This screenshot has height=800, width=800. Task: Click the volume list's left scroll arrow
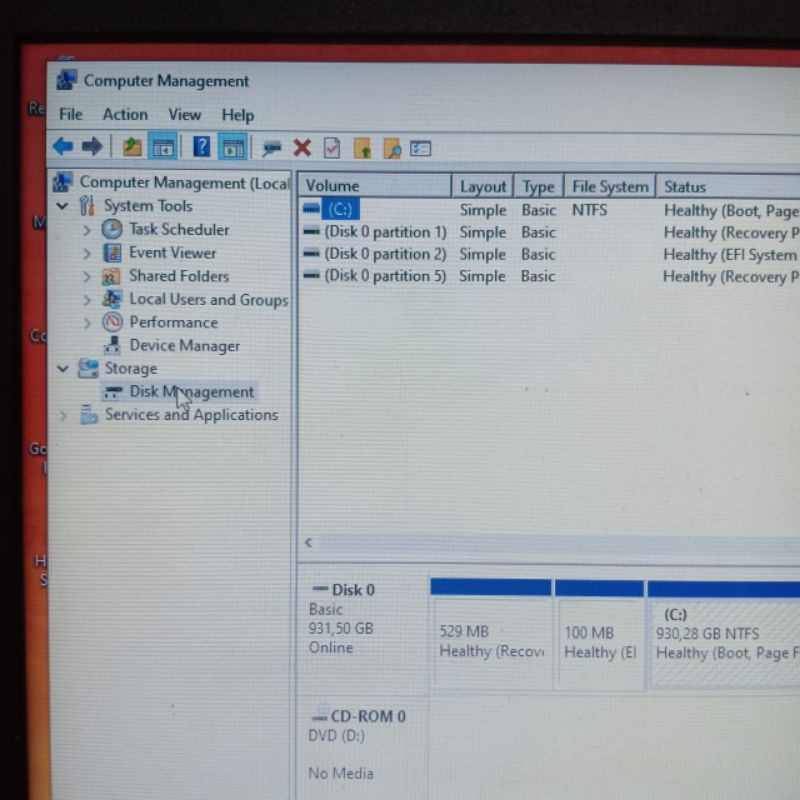pyautogui.click(x=308, y=543)
